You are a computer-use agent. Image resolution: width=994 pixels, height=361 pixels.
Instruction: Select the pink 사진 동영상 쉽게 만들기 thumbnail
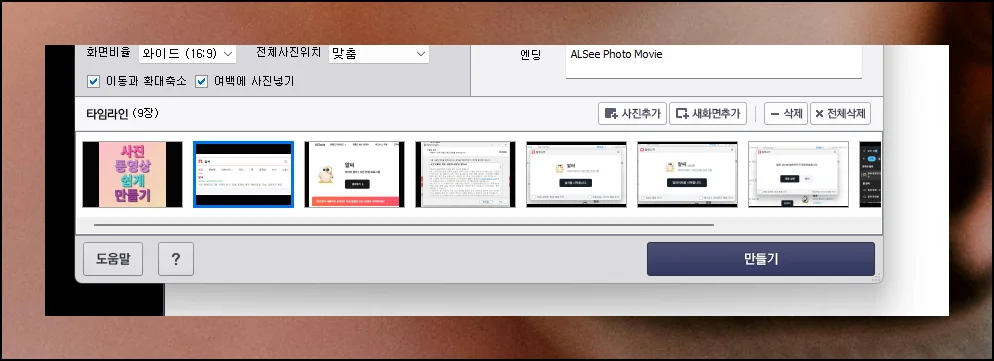coord(132,174)
